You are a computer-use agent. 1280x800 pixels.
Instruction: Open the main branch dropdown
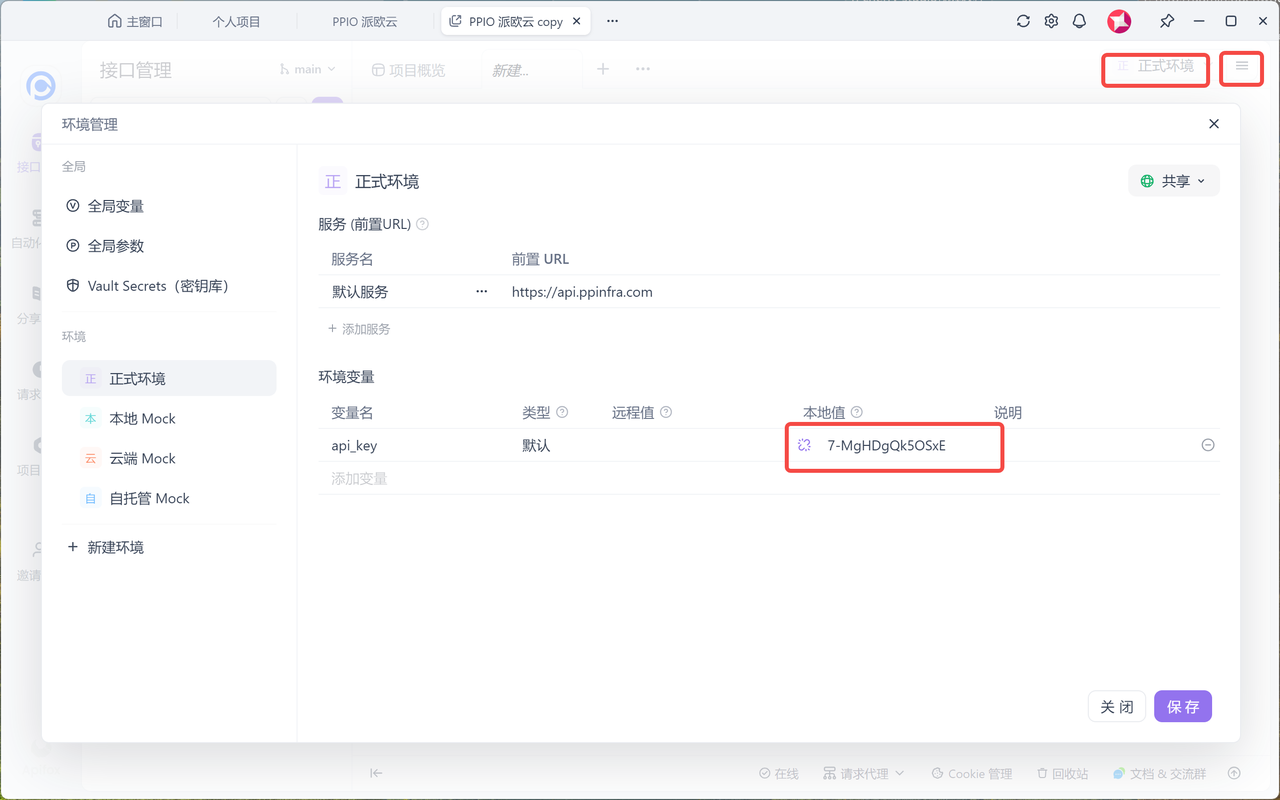(x=308, y=69)
